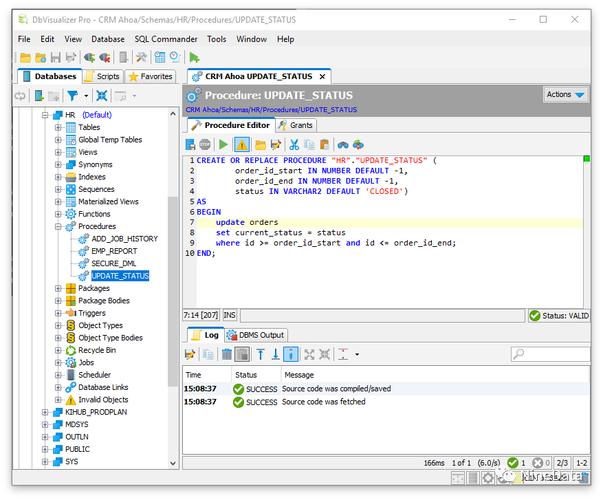Click the Status: VALID indicator
The width and height of the screenshot is (603, 500).
[559, 316]
